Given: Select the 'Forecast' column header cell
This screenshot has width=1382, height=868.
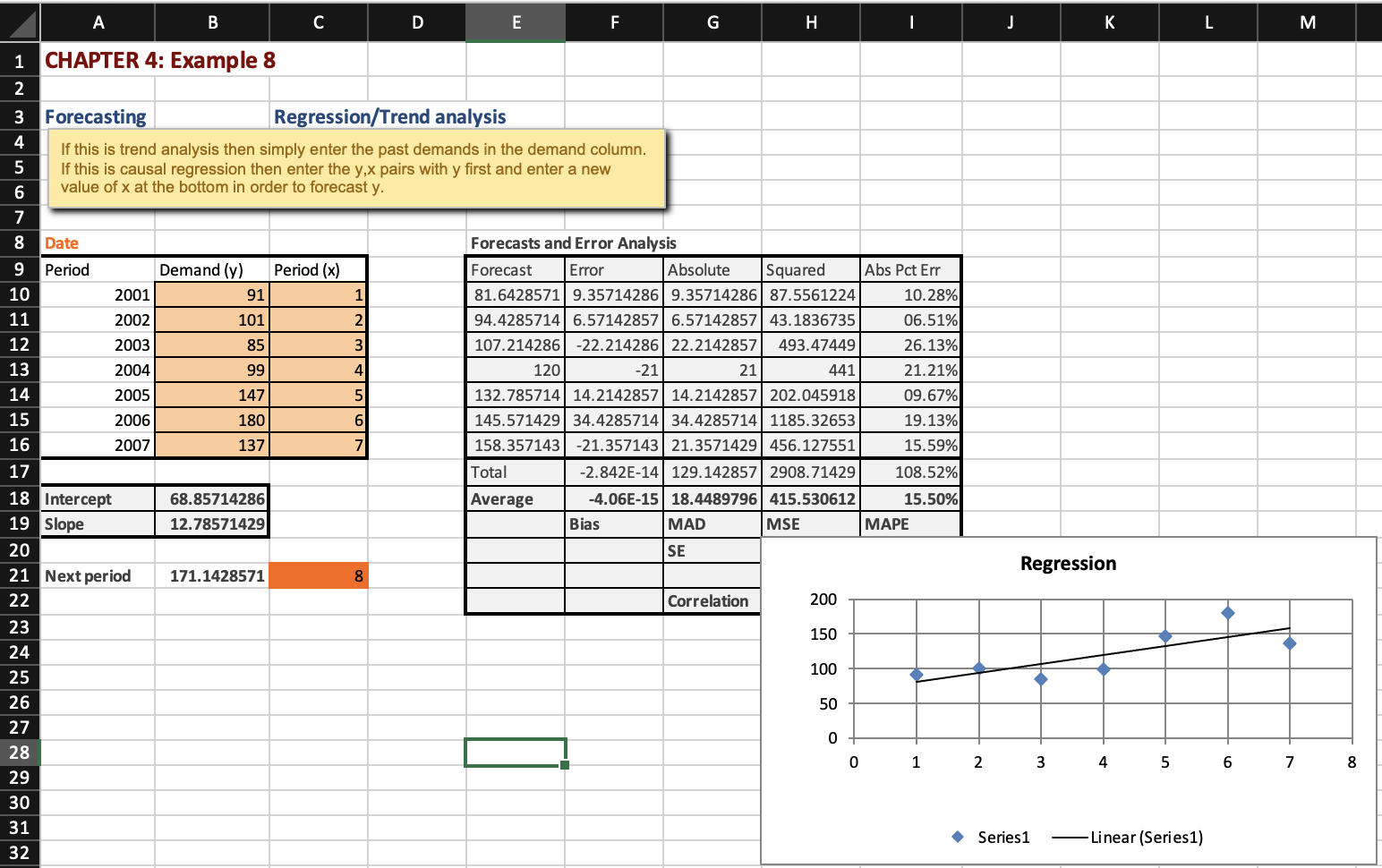Looking at the screenshot, I should (x=516, y=269).
